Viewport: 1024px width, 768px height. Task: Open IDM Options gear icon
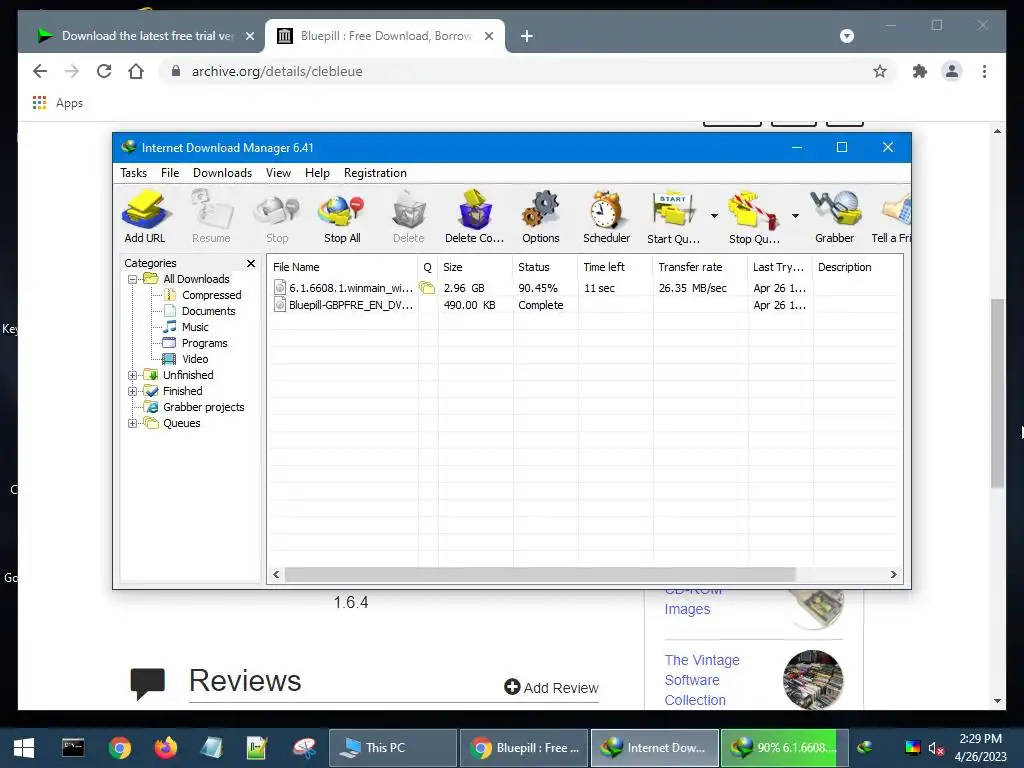(541, 217)
